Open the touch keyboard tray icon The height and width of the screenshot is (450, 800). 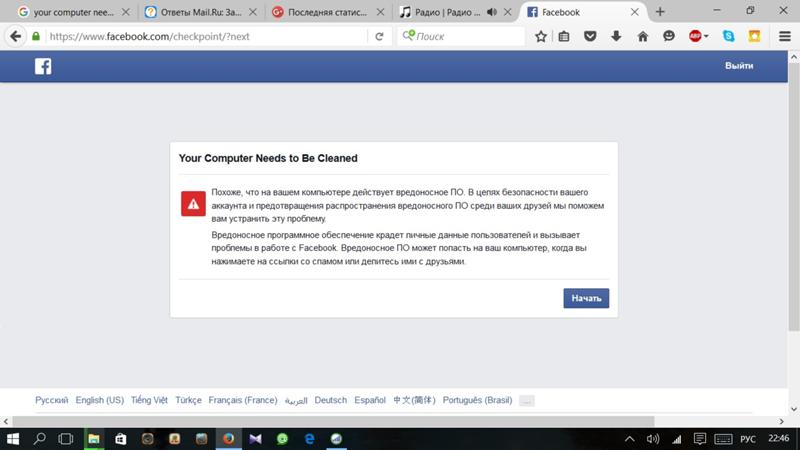723,439
